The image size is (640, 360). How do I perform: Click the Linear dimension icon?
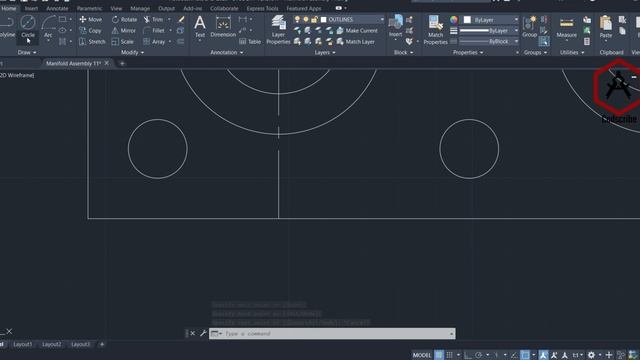[x=243, y=19]
